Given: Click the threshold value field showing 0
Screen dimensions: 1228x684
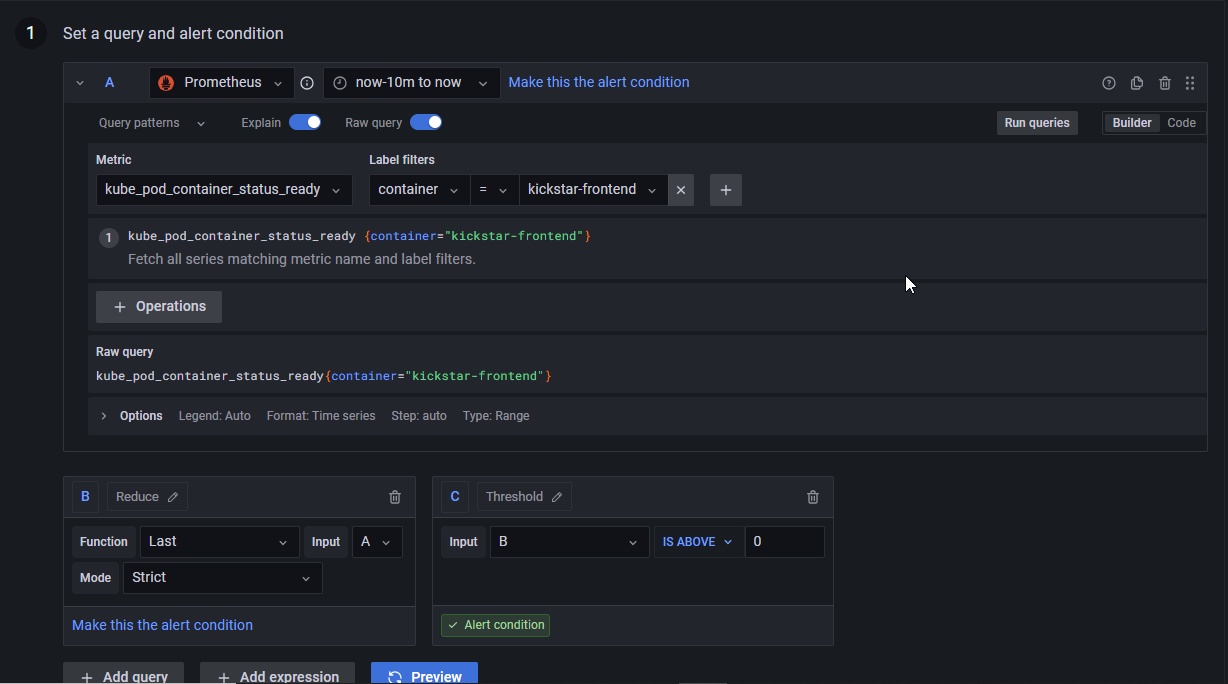Looking at the screenshot, I should pyautogui.click(x=785, y=542).
